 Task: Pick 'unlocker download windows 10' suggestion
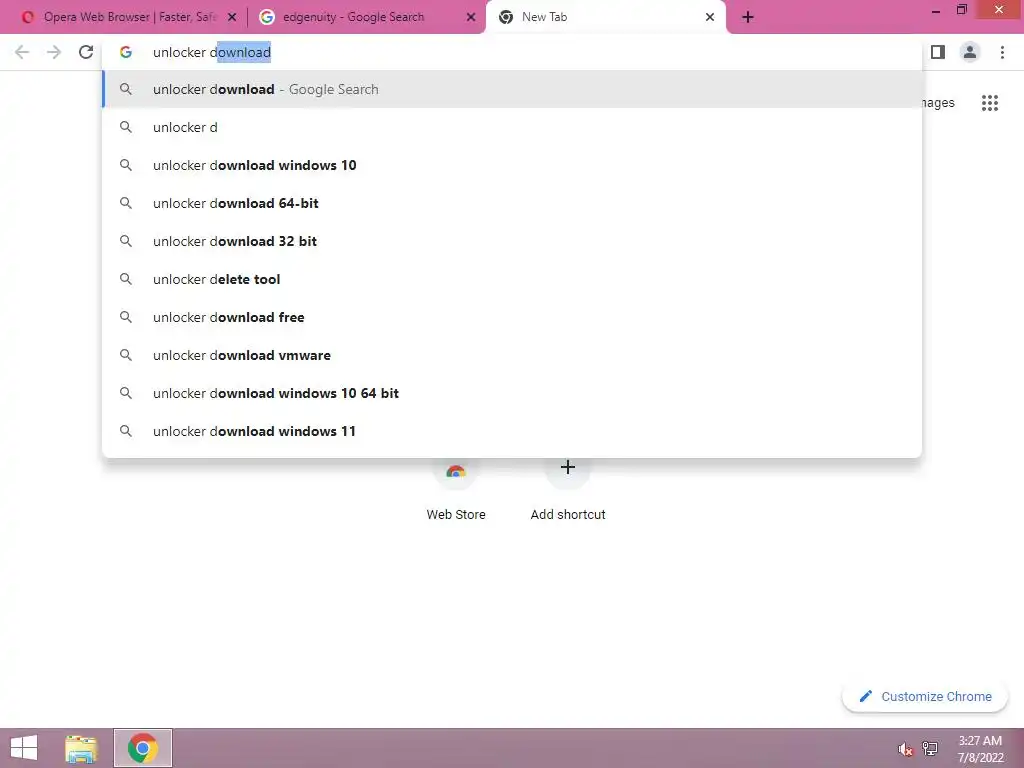click(512, 165)
